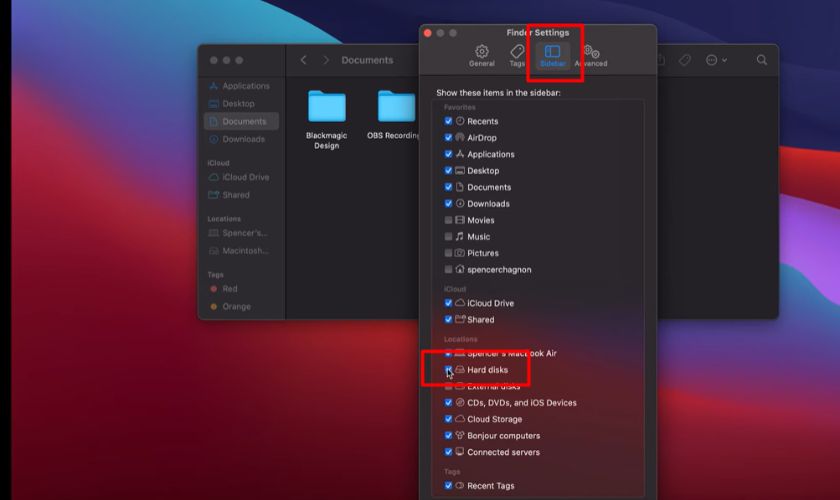Click the Connected servers monitor icon
The height and width of the screenshot is (500, 840).
click(460, 452)
